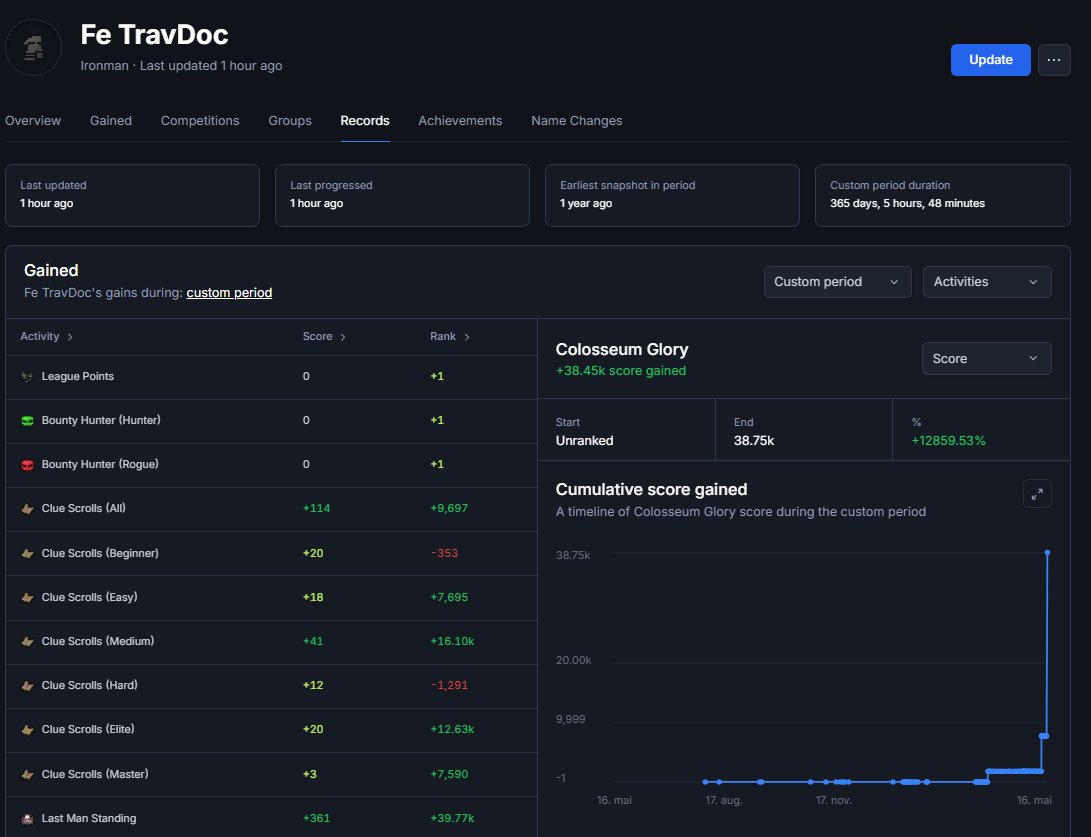Open the Groups tab
Screen dimensions: 1091x837
point(289,120)
